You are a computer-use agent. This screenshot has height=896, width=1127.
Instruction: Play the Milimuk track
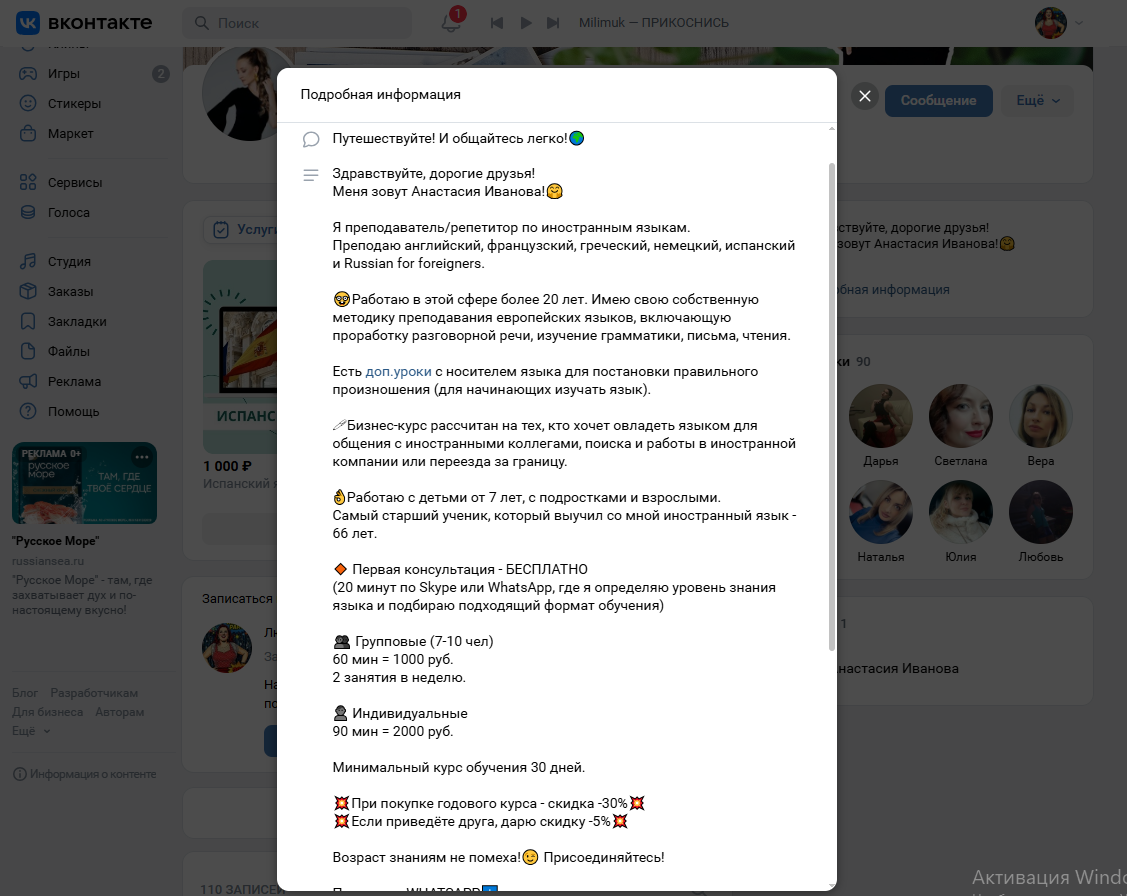tap(525, 23)
